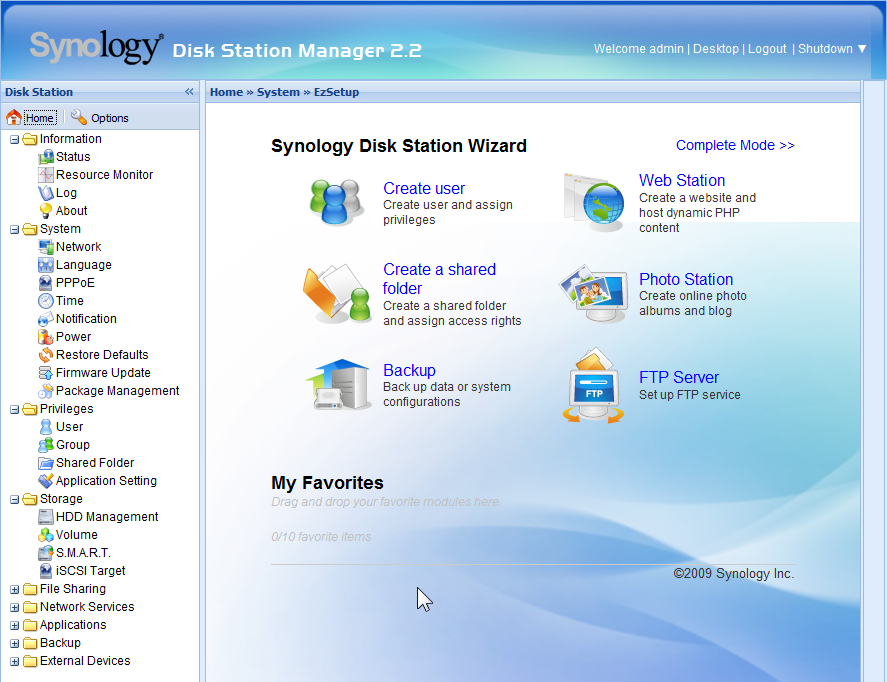This screenshot has height=682, width=887.
Task: Open Resource Monitor graph icon
Action: (46, 175)
